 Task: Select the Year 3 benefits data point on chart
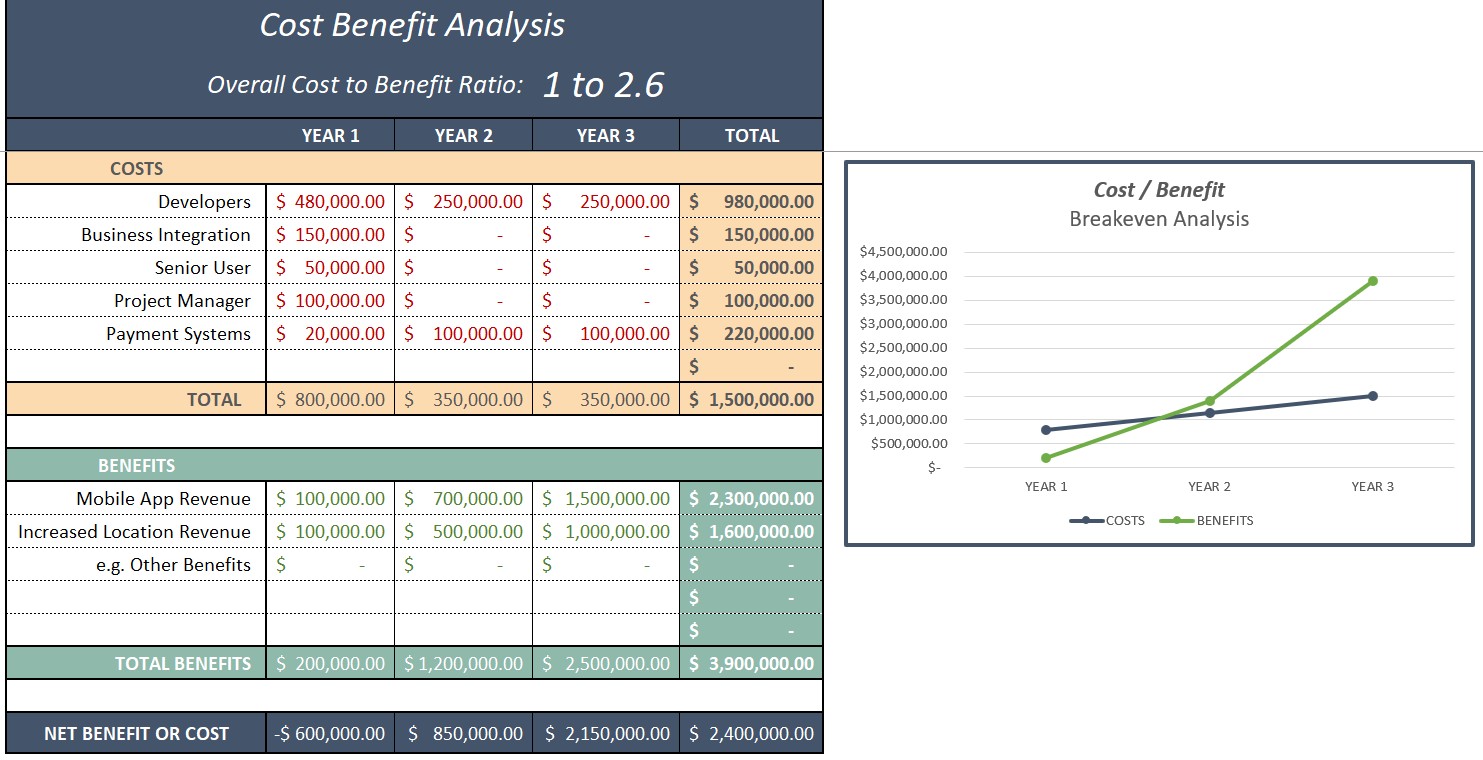click(1373, 281)
